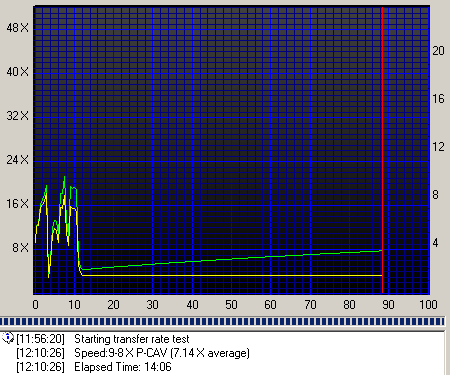
Task: Click the 90 label on the horizontal axis
Action: pyautogui.click(x=388, y=305)
